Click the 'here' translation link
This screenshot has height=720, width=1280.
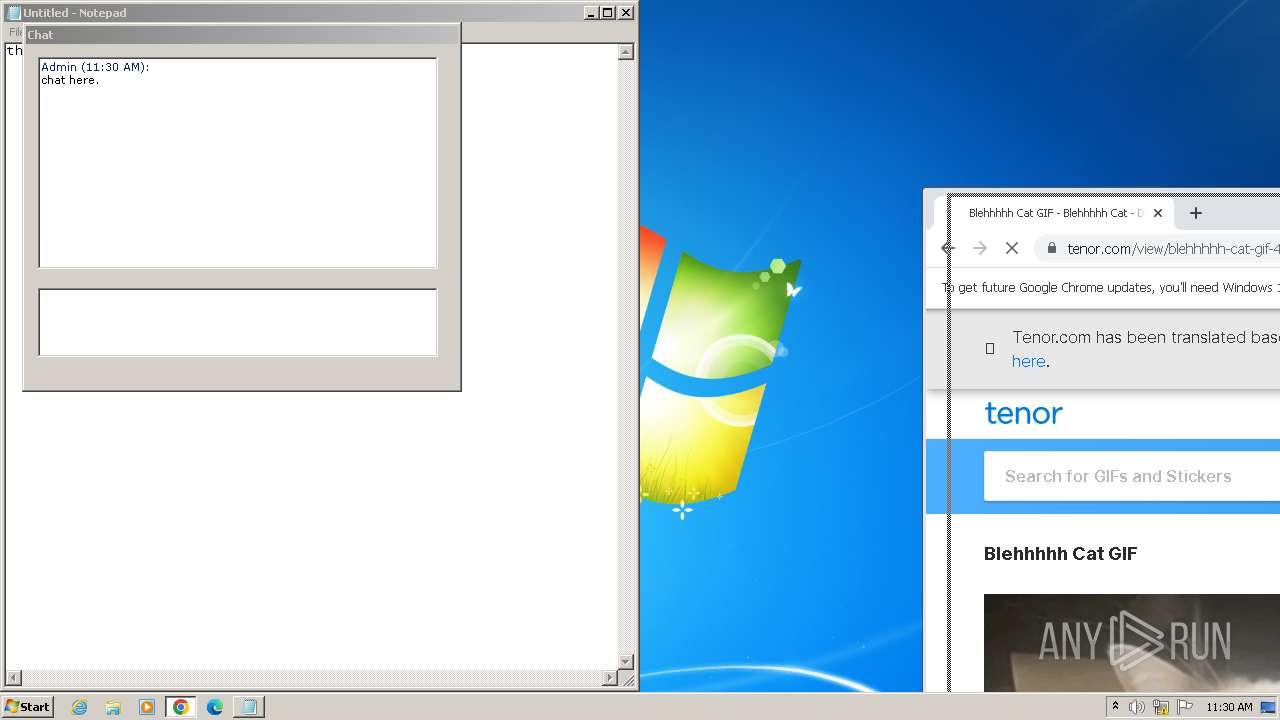click(x=1028, y=362)
